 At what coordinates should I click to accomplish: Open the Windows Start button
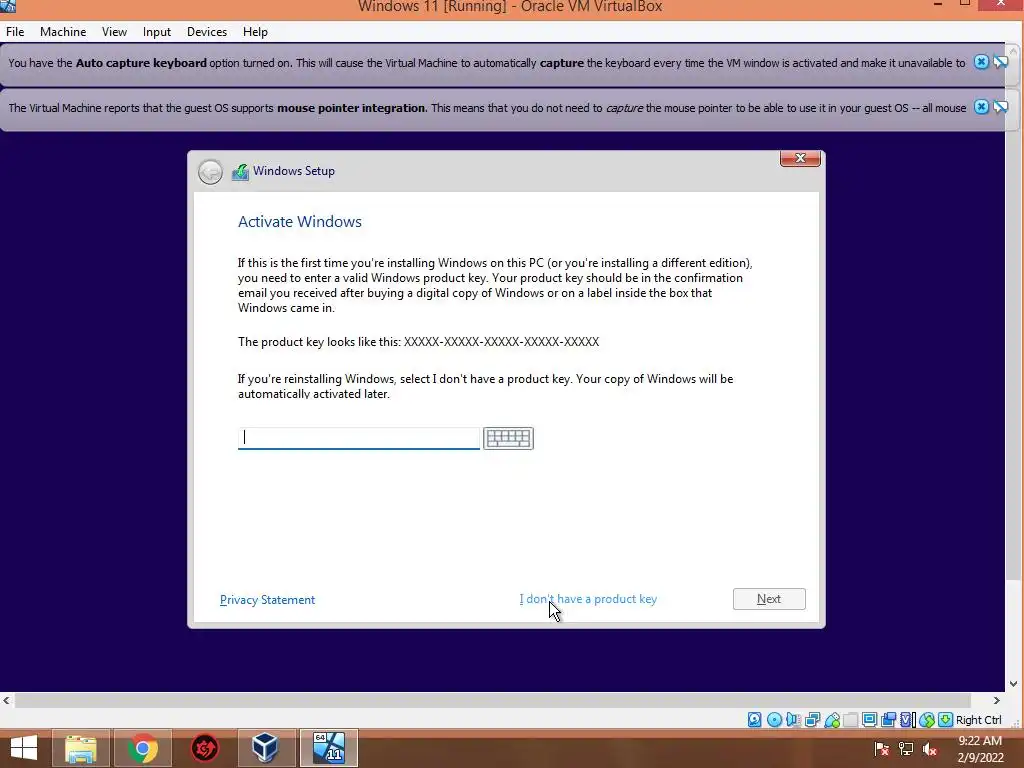[x=24, y=748]
